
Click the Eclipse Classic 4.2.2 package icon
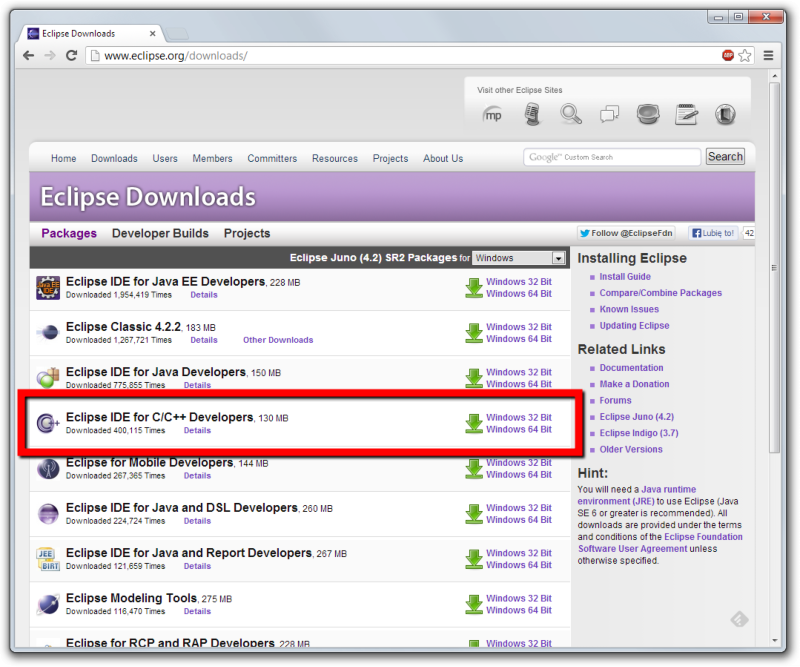(48, 333)
